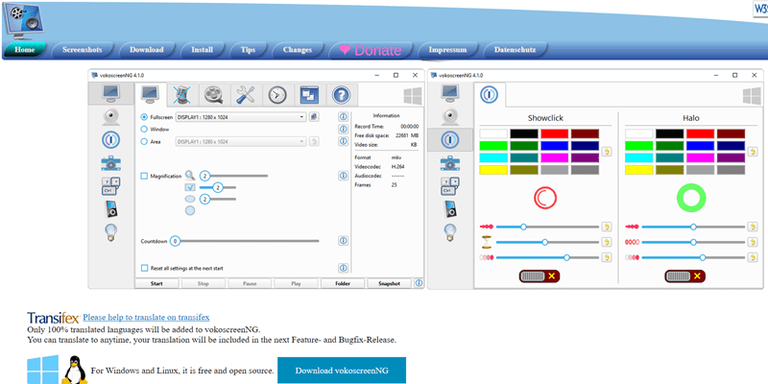
Task: Open info icon on the Countdown row
Action: pos(343,241)
